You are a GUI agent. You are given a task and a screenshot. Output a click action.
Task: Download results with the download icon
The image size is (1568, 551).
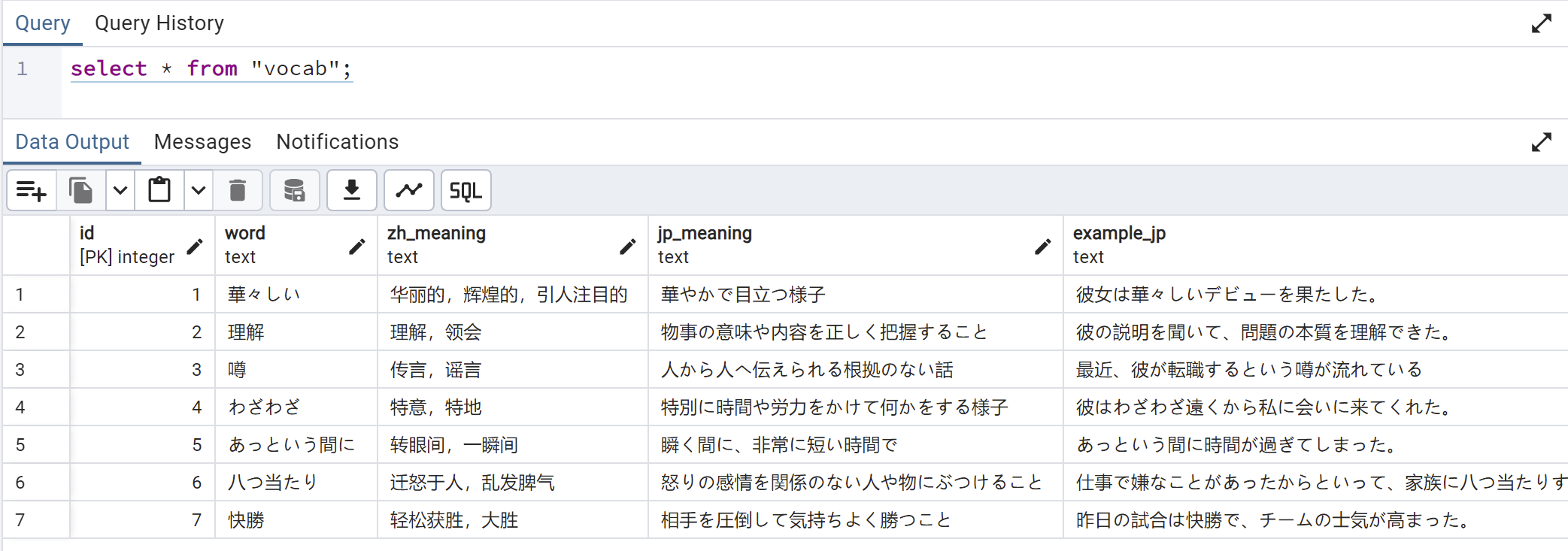pyautogui.click(x=352, y=191)
